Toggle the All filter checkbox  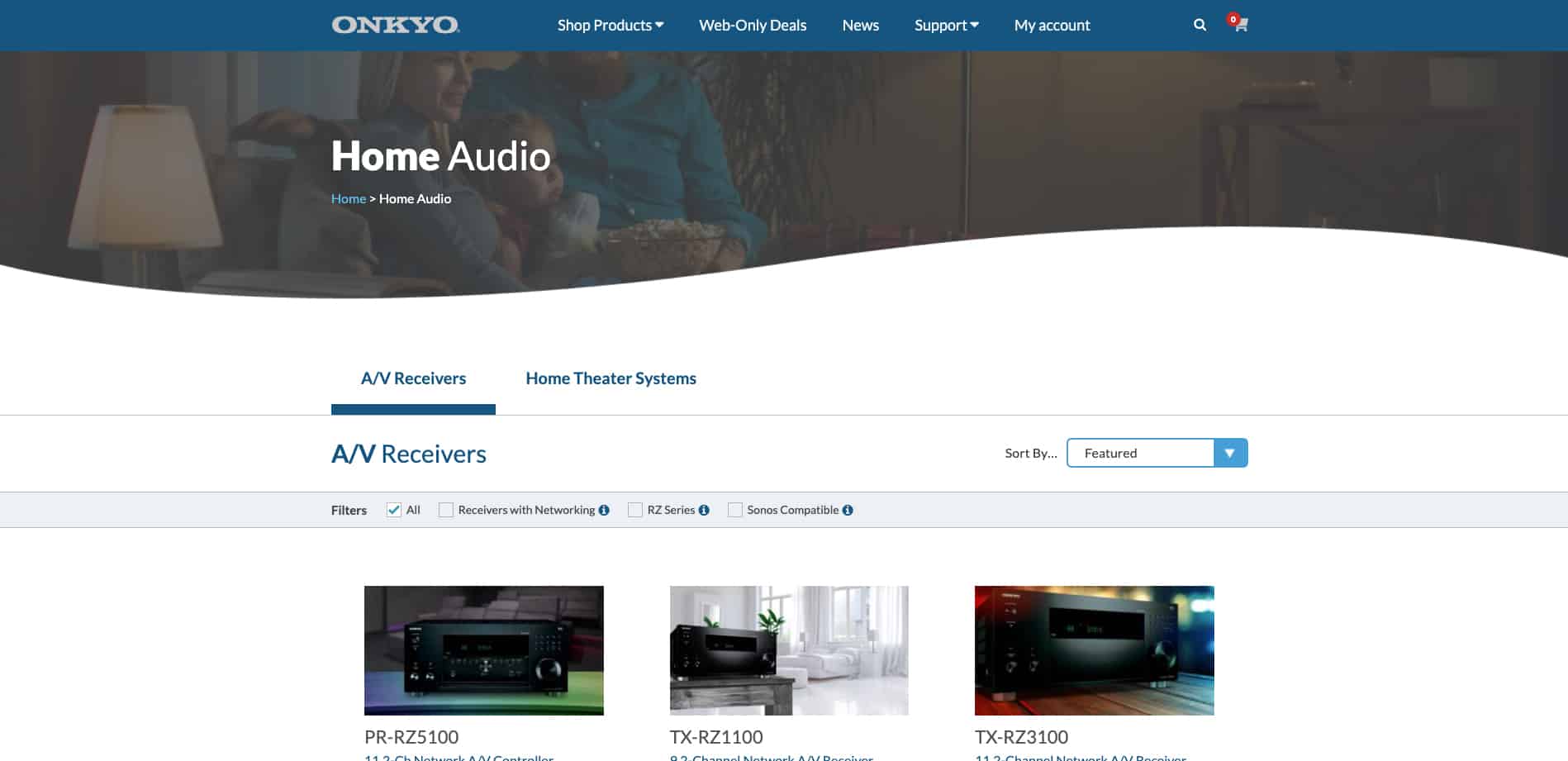394,510
